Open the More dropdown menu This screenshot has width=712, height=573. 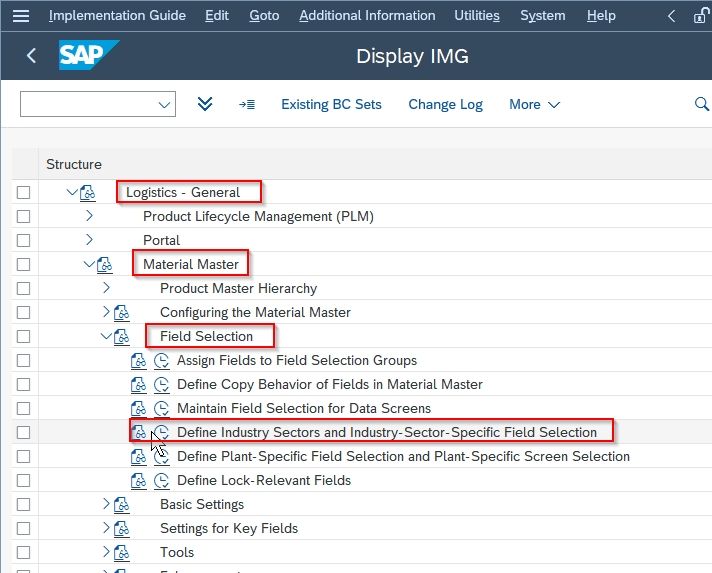tap(534, 104)
